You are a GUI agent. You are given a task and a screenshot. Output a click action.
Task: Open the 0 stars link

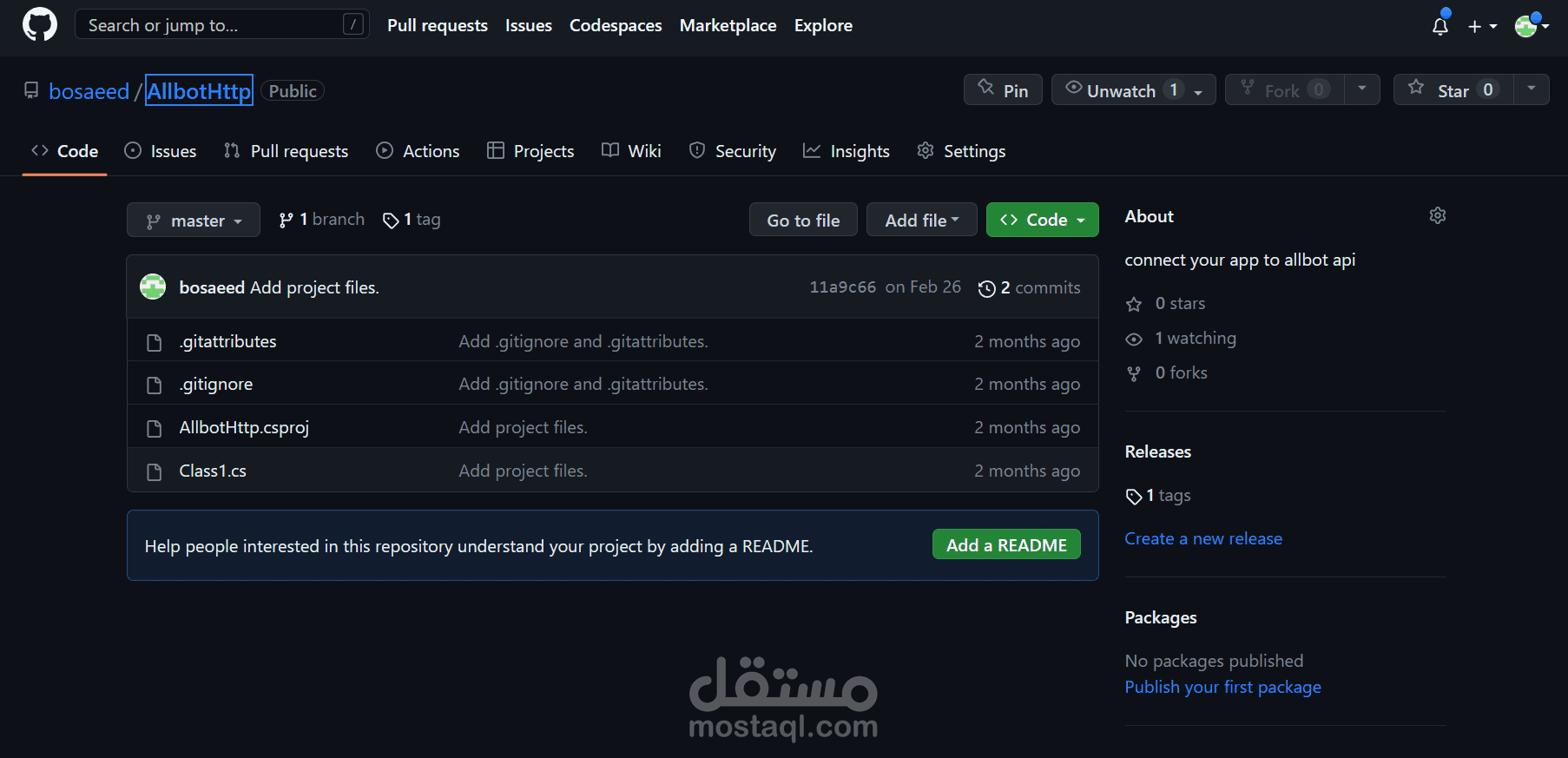coord(1166,303)
